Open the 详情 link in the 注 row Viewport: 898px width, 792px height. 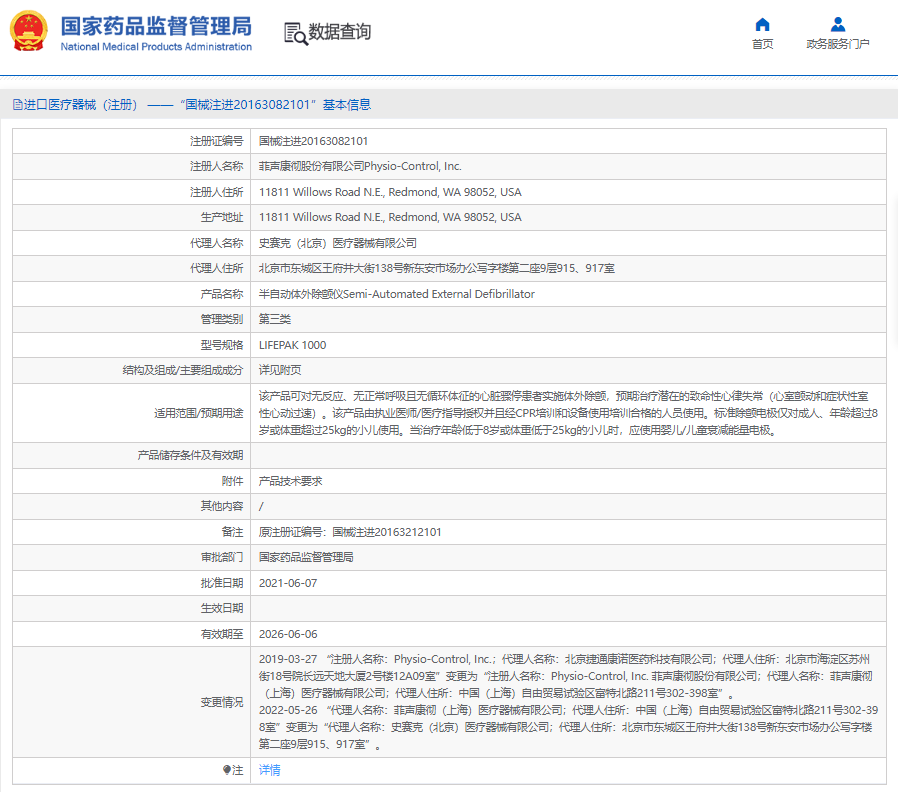(270, 770)
